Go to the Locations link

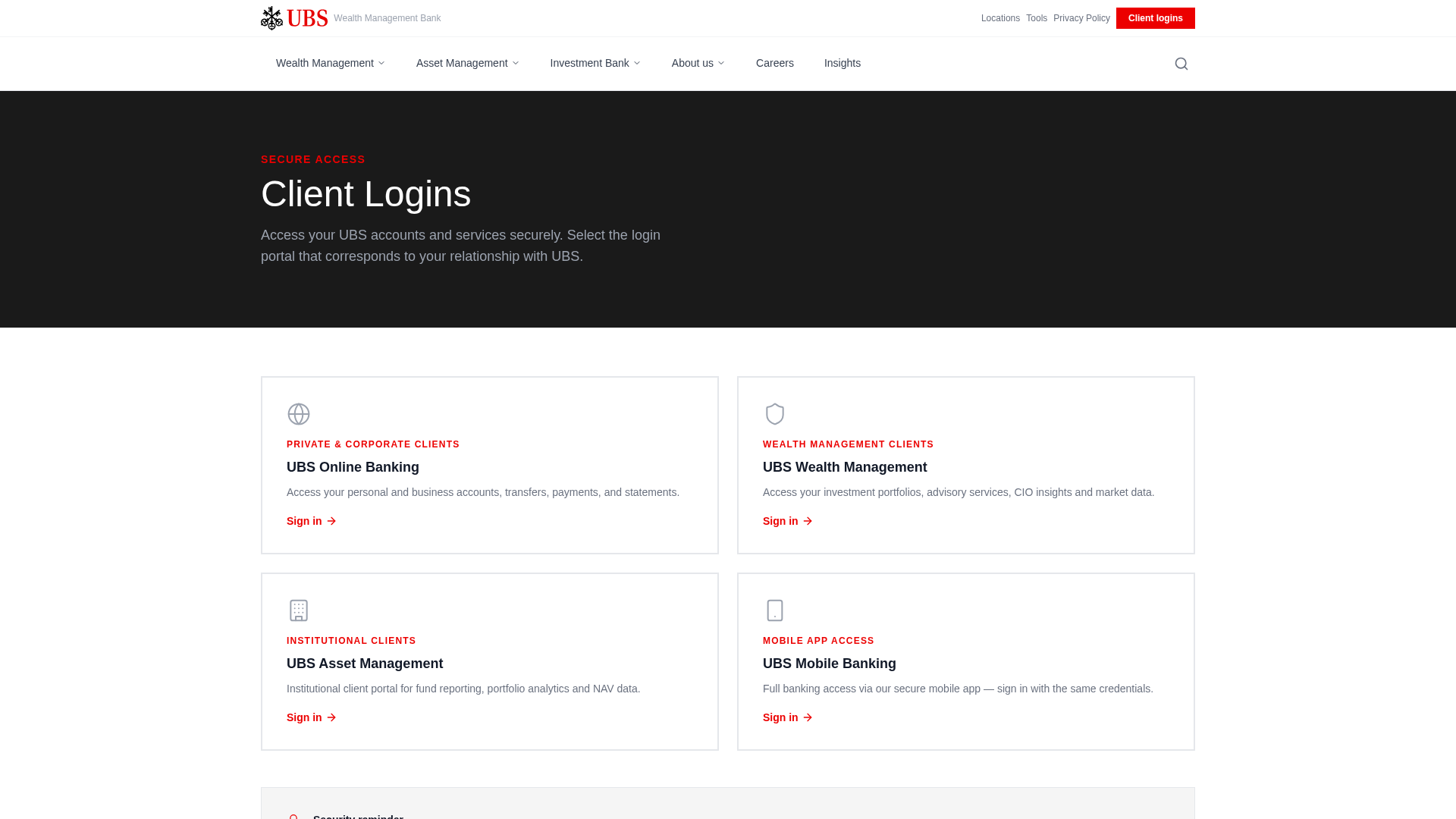tap(1000, 18)
